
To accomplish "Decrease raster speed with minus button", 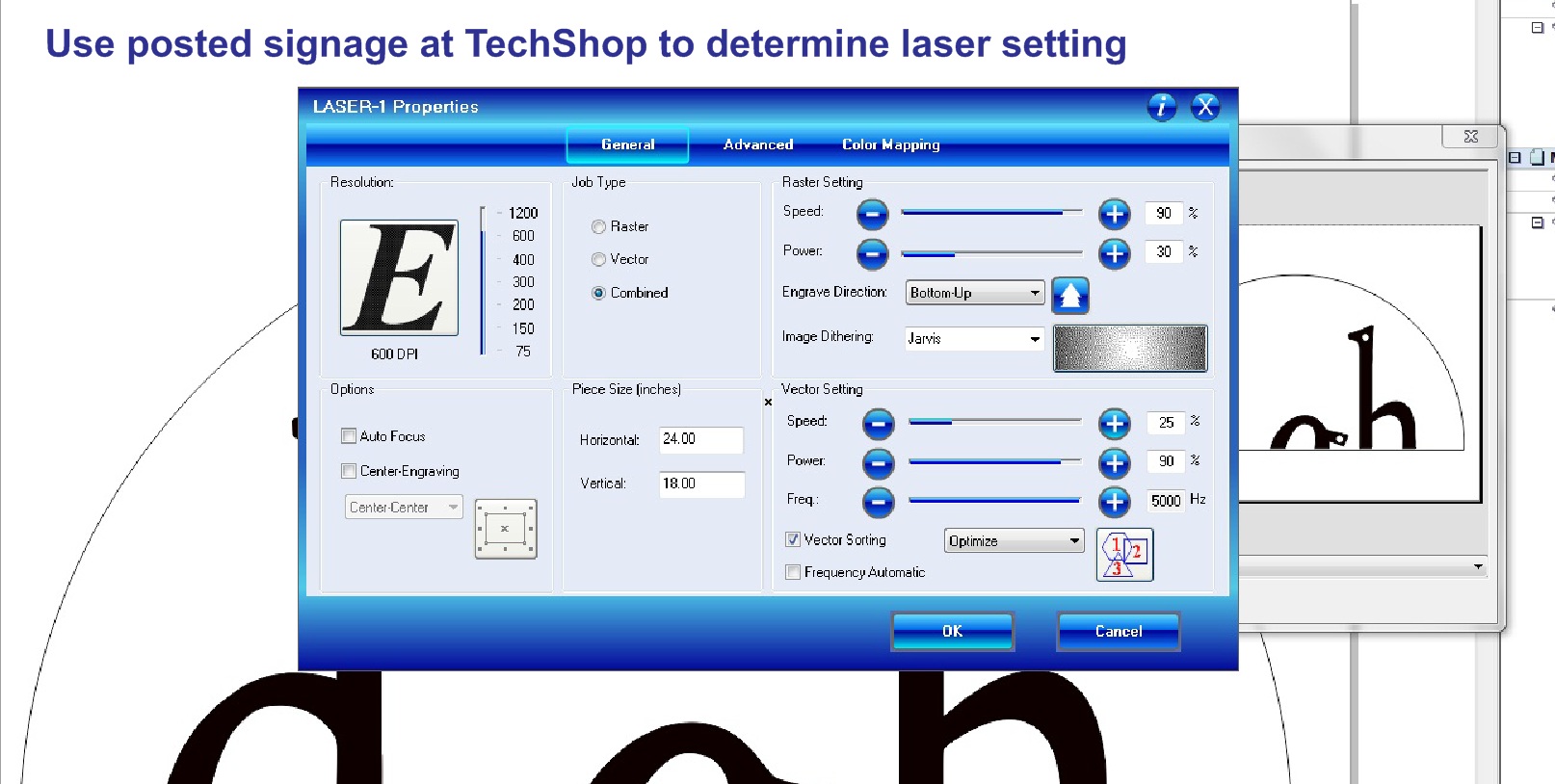I will [872, 214].
